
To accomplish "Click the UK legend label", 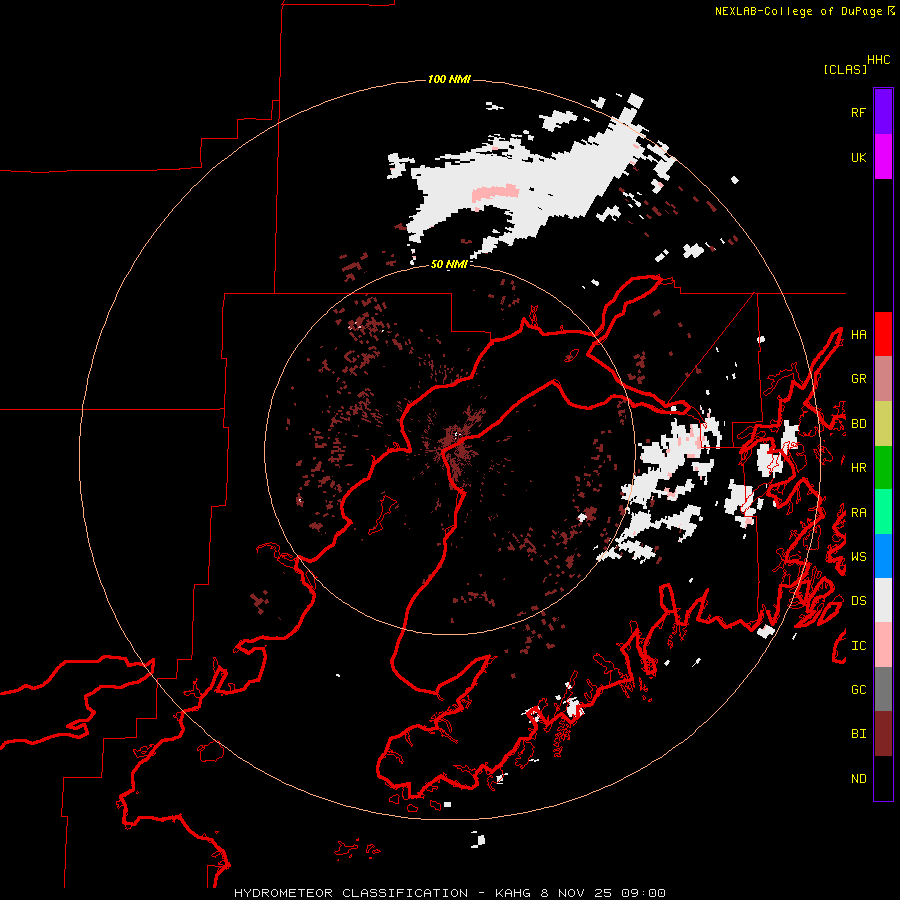I will [858, 157].
